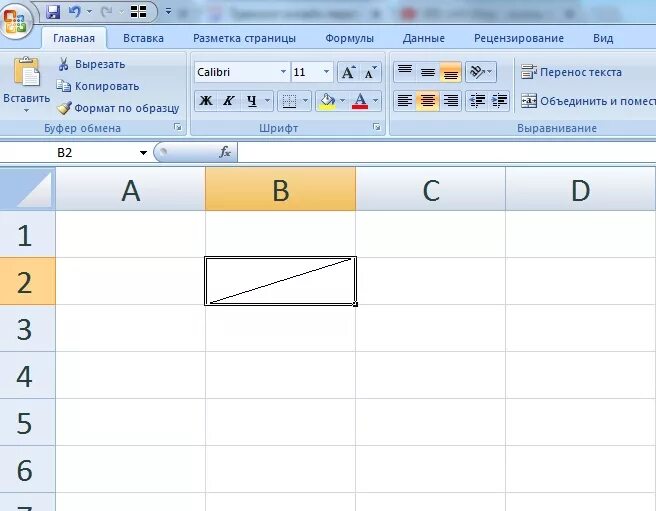The height and width of the screenshot is (511, 656).
Task: Click the Вставить paste clipboard icon
Action: click(26, 72)
